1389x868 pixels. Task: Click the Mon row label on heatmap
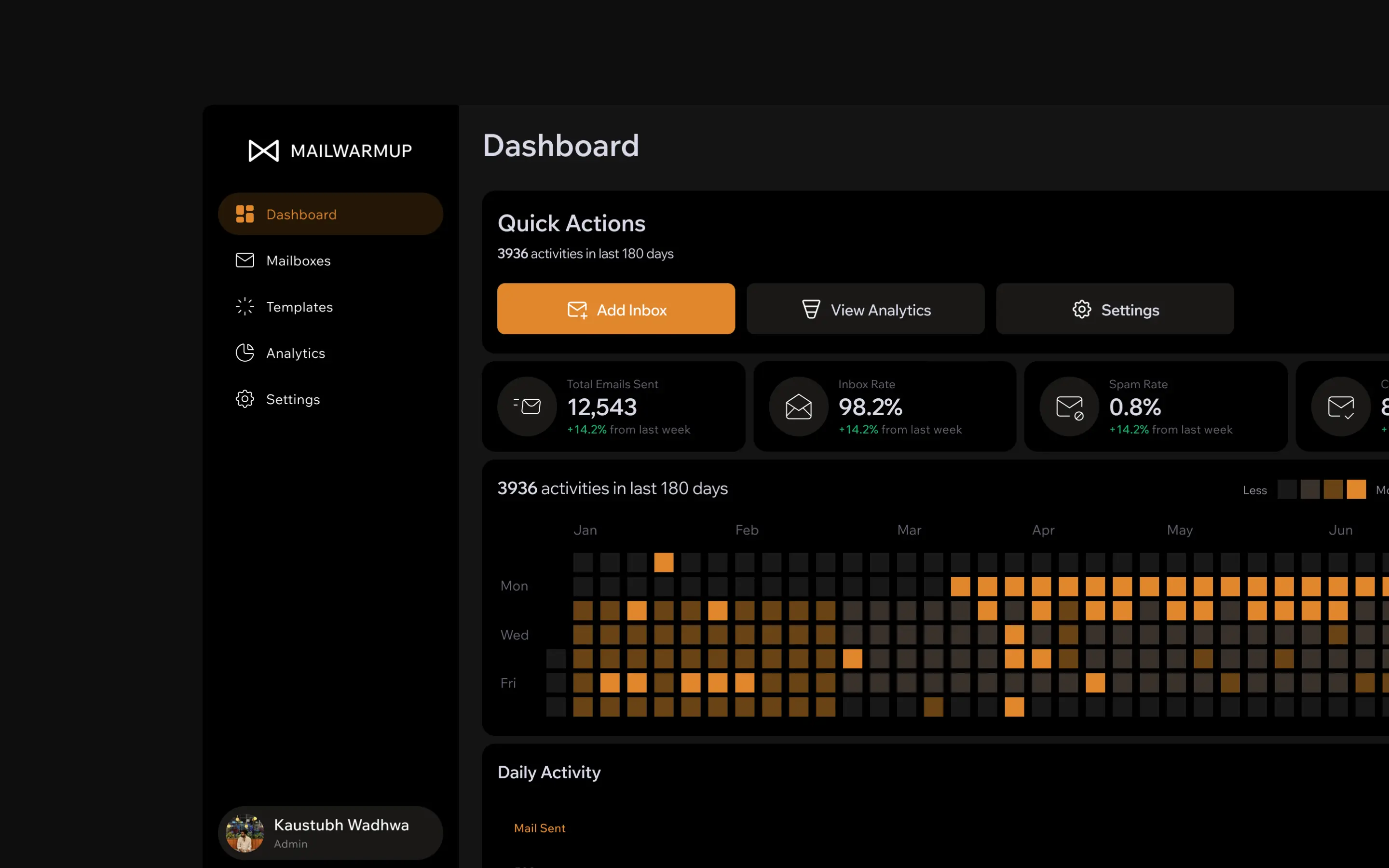[514, 585]
